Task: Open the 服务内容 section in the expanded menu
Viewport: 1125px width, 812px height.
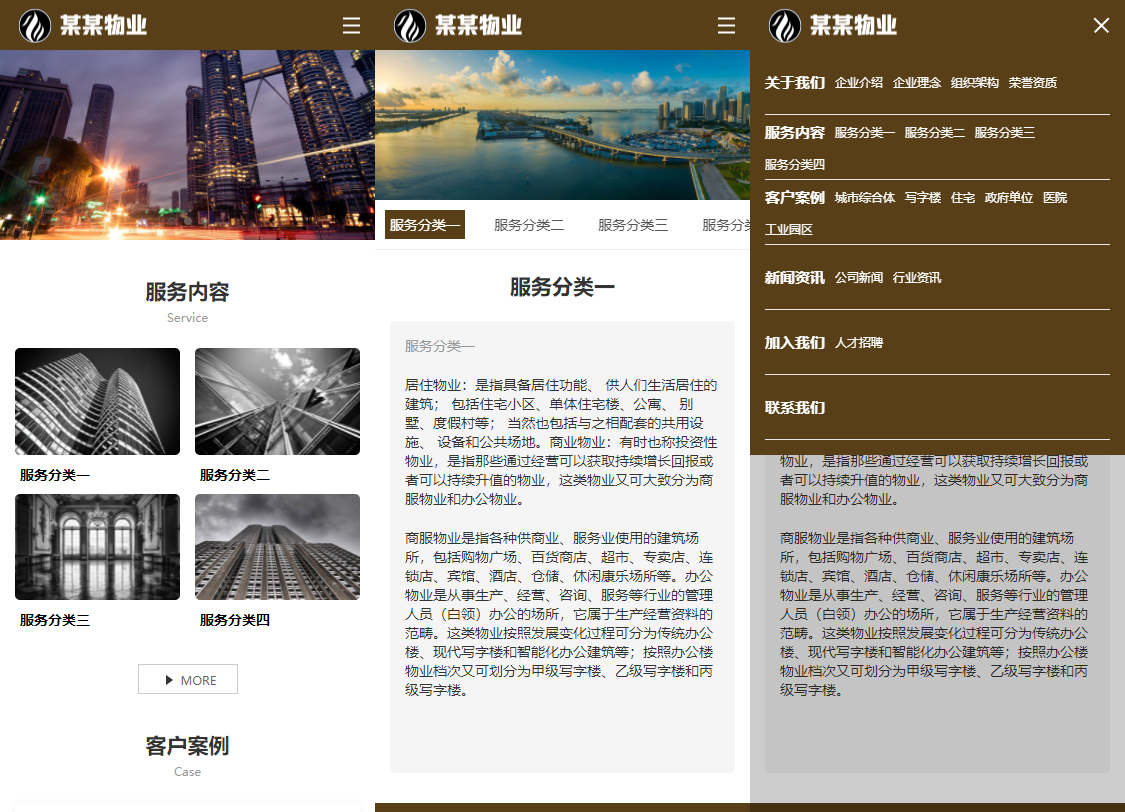Action: (795, 133)
